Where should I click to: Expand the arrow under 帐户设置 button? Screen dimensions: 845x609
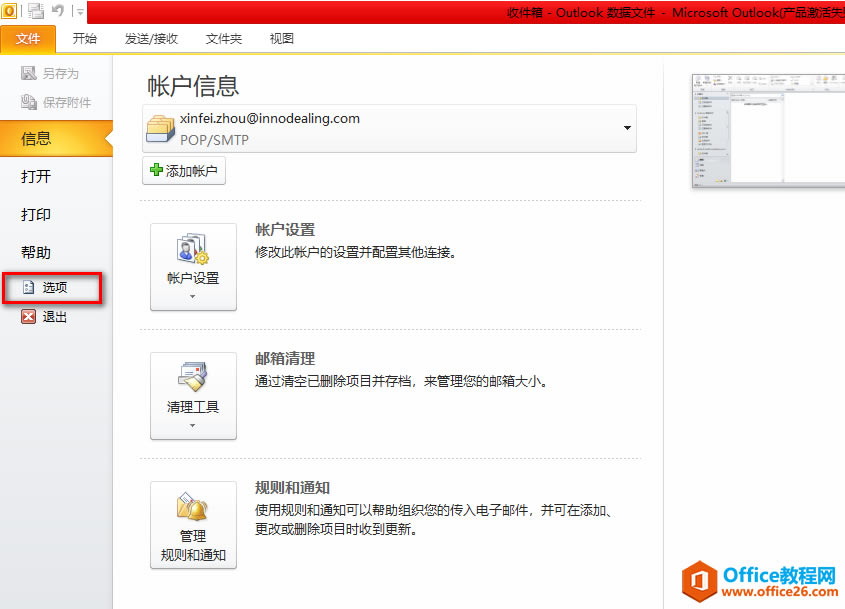point(192,296)
